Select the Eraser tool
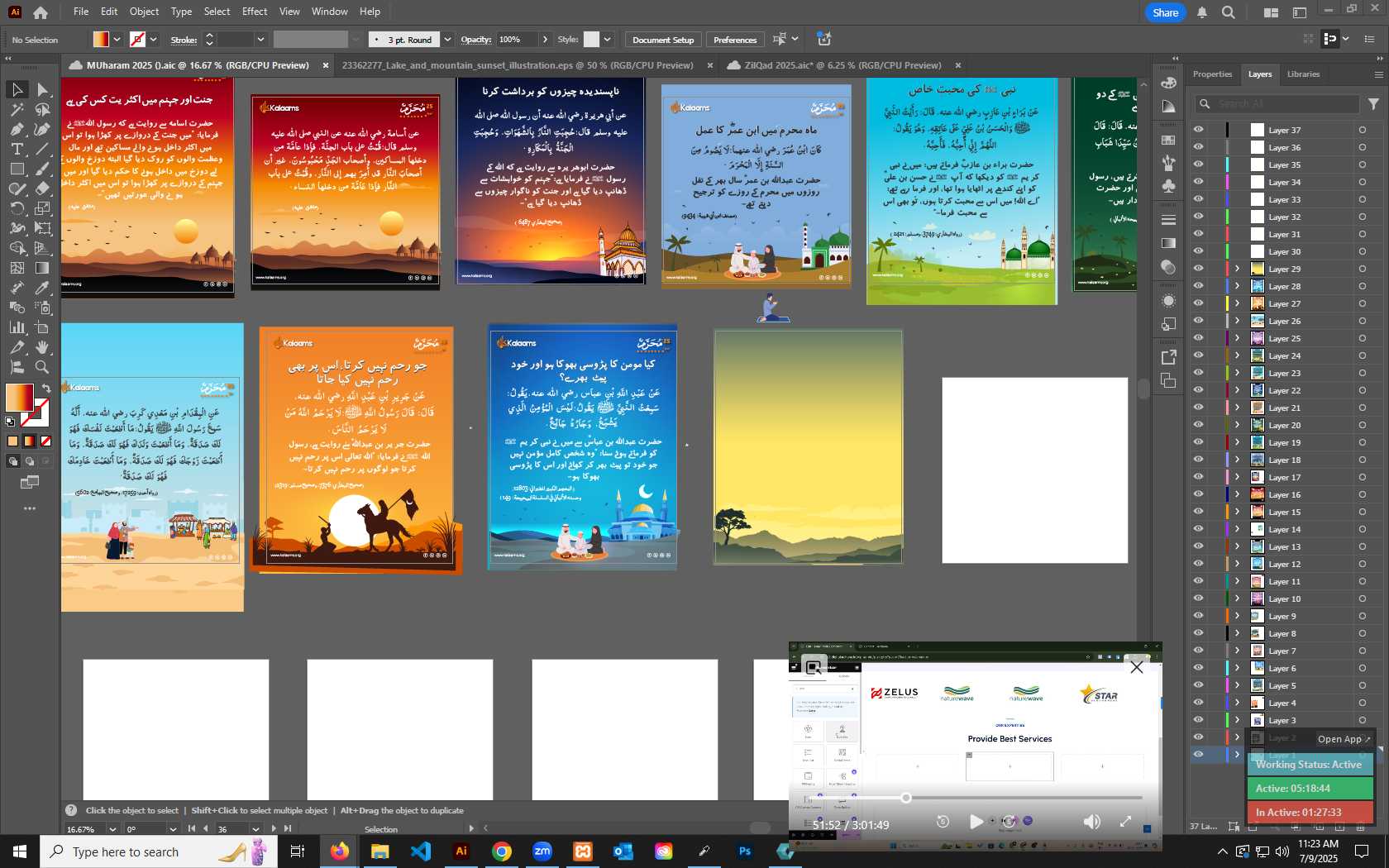The width and height of the screenshot is (1389, 868). [x=43, y=188]
